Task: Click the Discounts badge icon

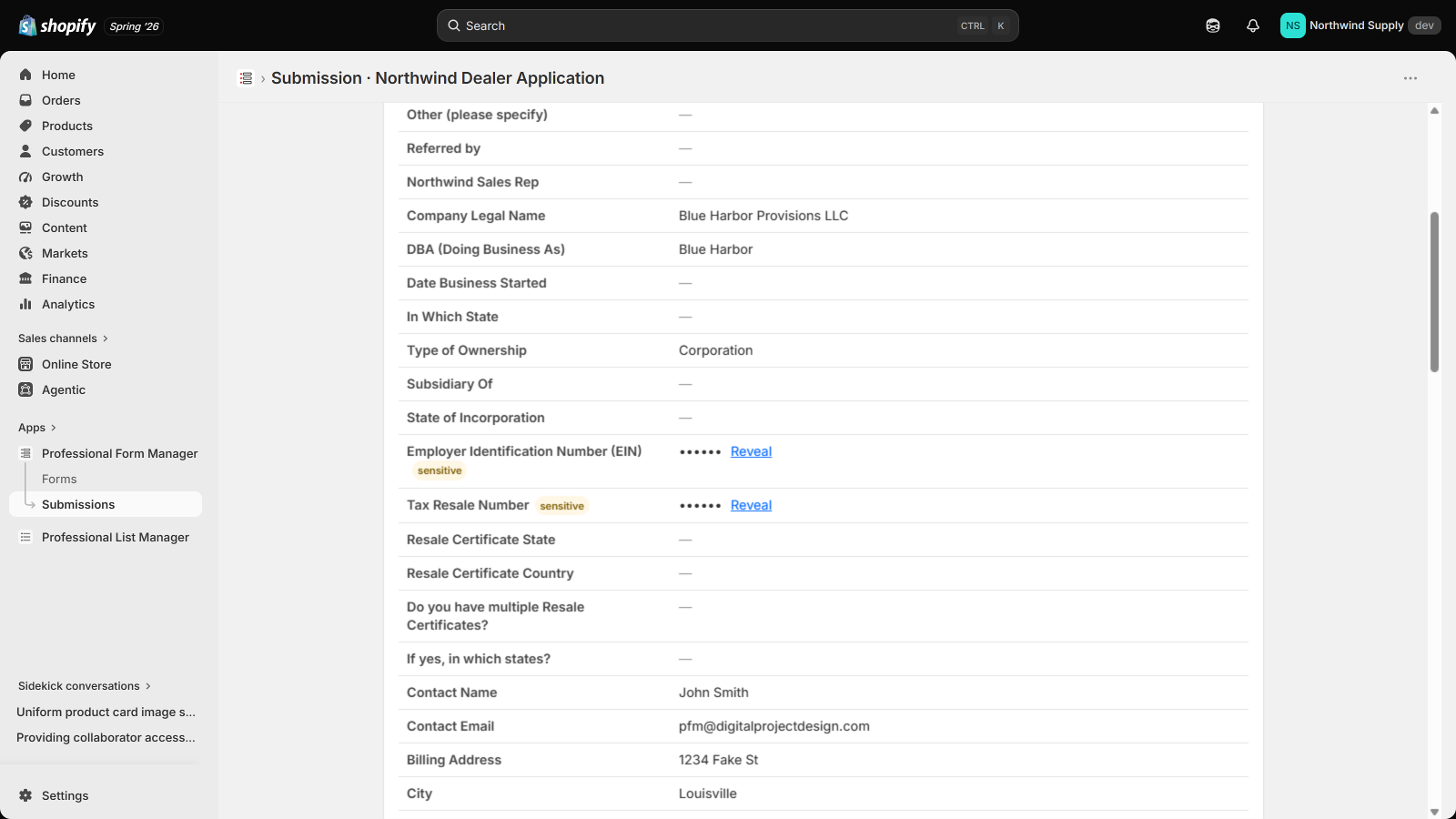Action: tap(25, 202)
